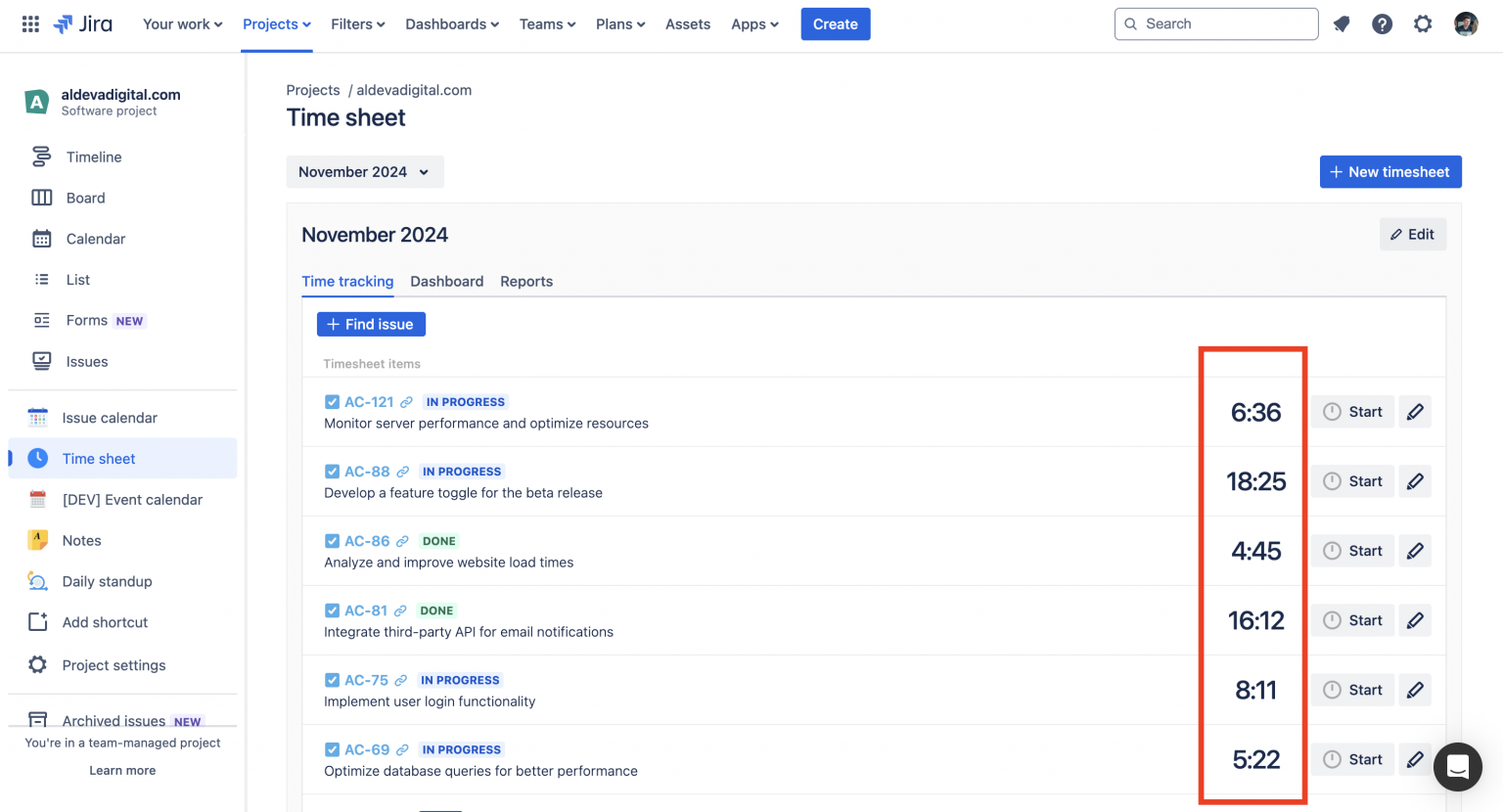Click the Jira logo
Image resolution: width=1503 pixels, height=812 pixels.
(x=83, y=23)
